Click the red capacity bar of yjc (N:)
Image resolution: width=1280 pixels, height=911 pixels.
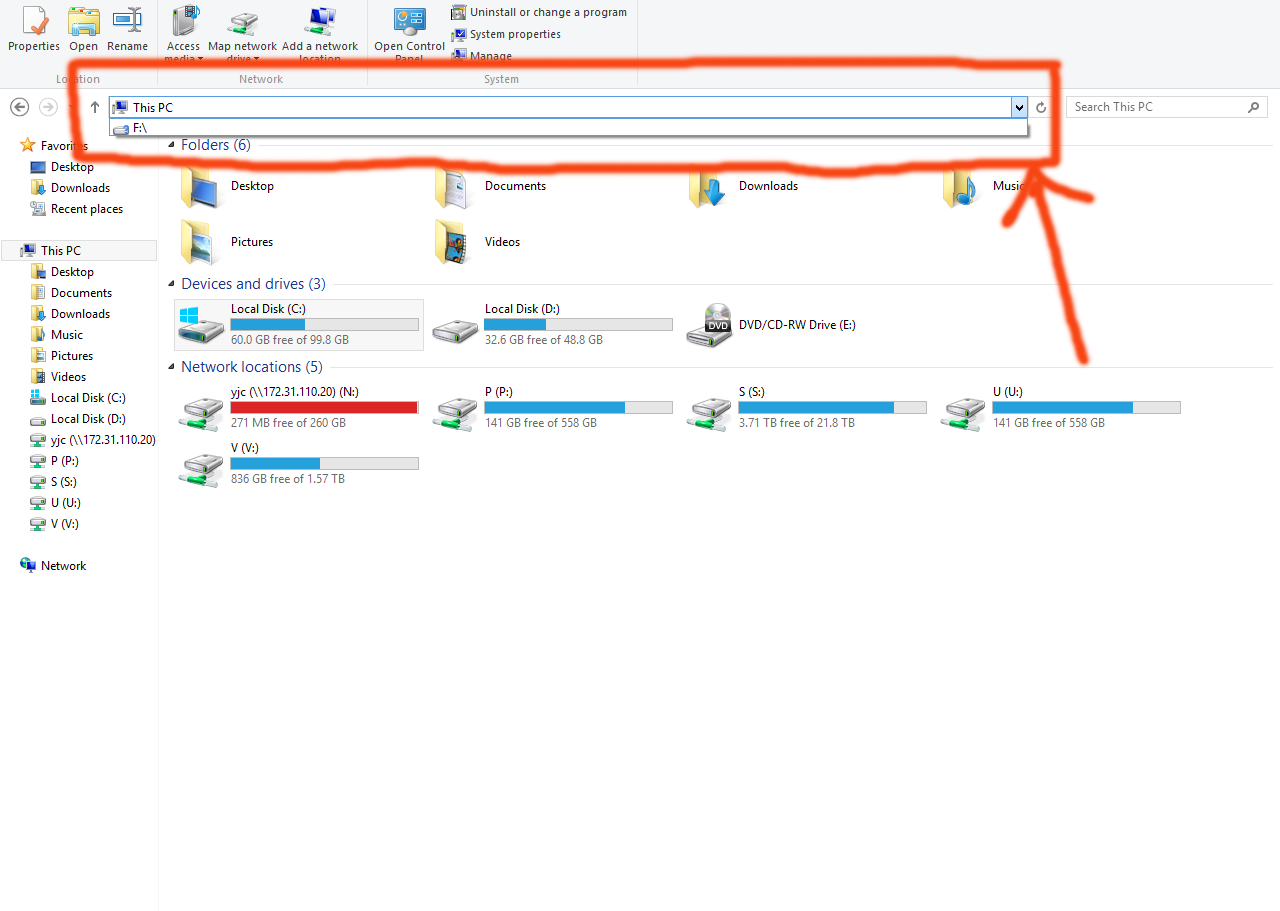[324, 408]
